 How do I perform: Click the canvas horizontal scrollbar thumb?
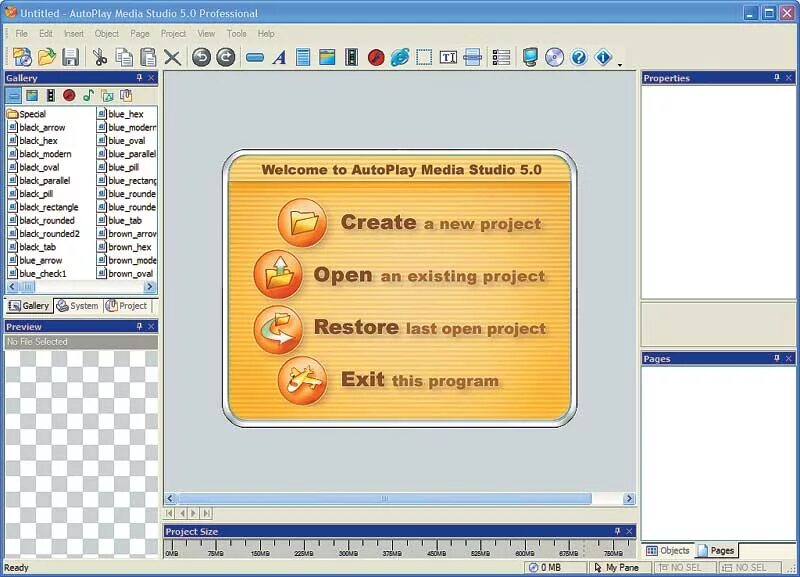385,498
